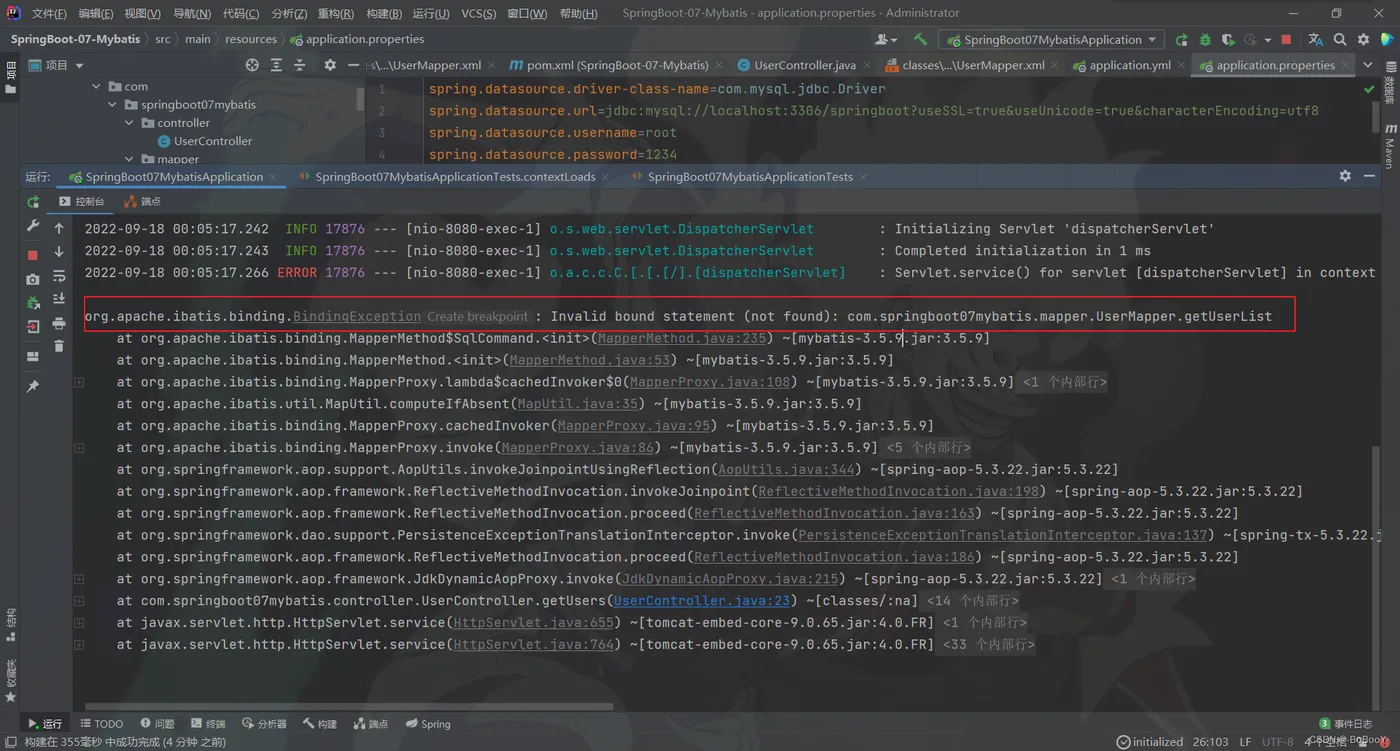
Task: Click locate file target icon in project panel
Action: tap(252, 65)
